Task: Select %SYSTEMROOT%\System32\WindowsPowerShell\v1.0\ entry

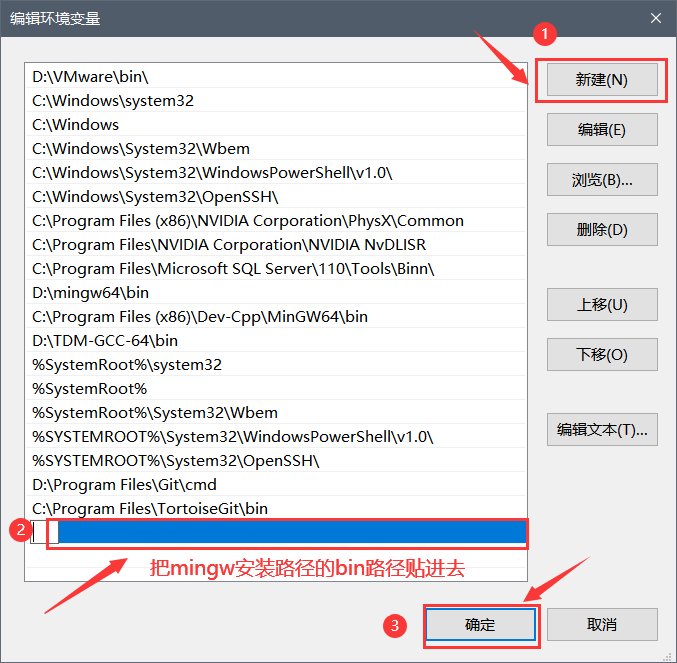Action: (276, 437)
